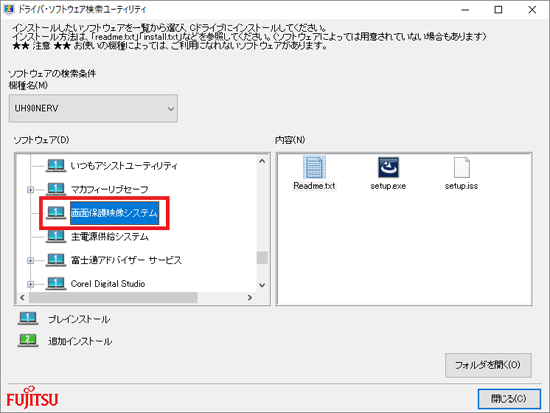Click the software list scroll left arrow

pyautogui.click(x=22, y=298)
